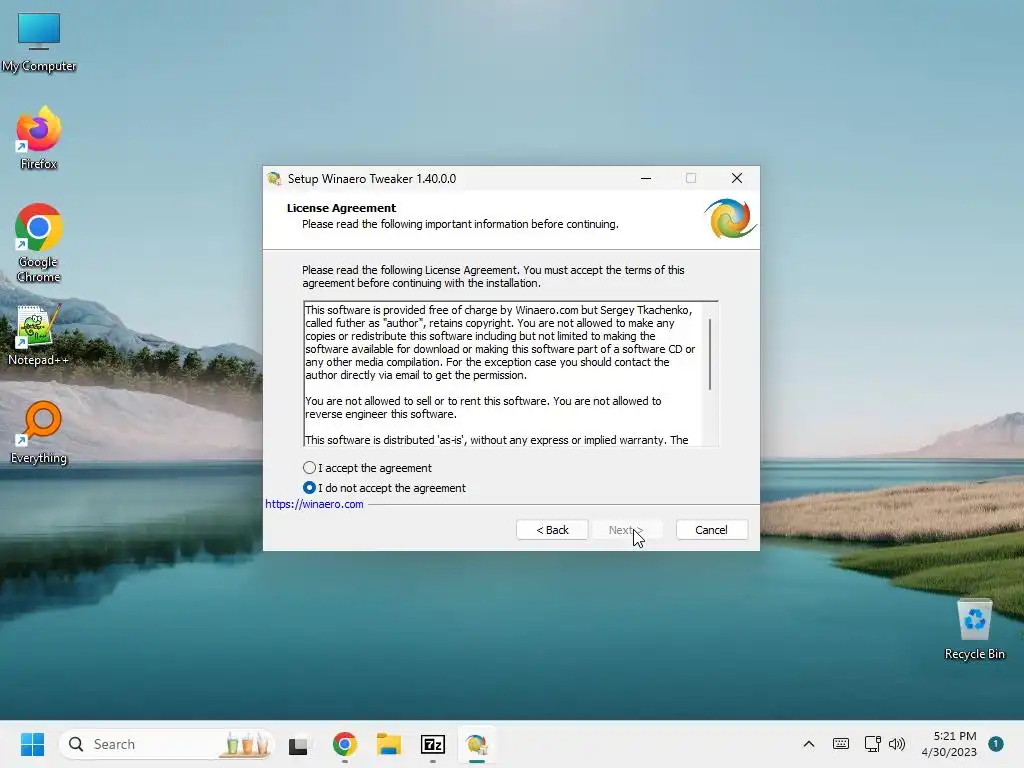1024x768 pixels.
Task: Select the Everything search desktop shortcut
Action: [x=39, y=432]
